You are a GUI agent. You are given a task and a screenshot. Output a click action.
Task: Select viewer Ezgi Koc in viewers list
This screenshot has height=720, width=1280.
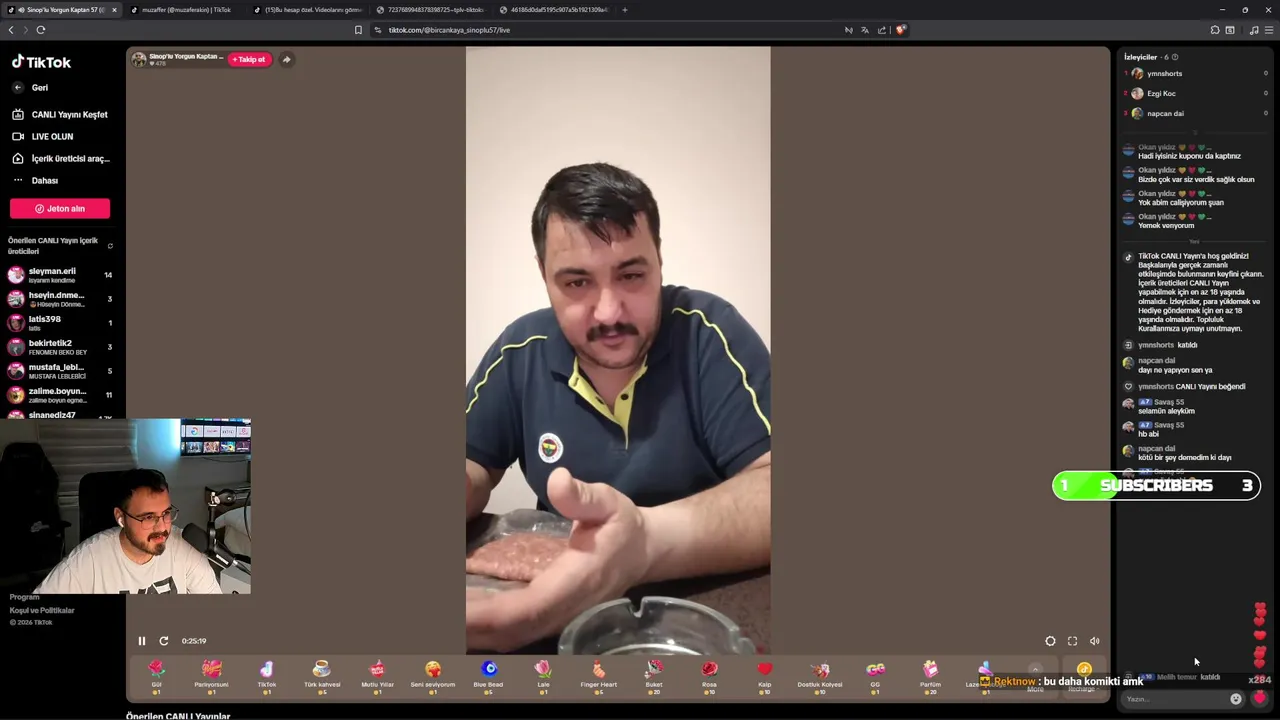[x=1195, y=93]
